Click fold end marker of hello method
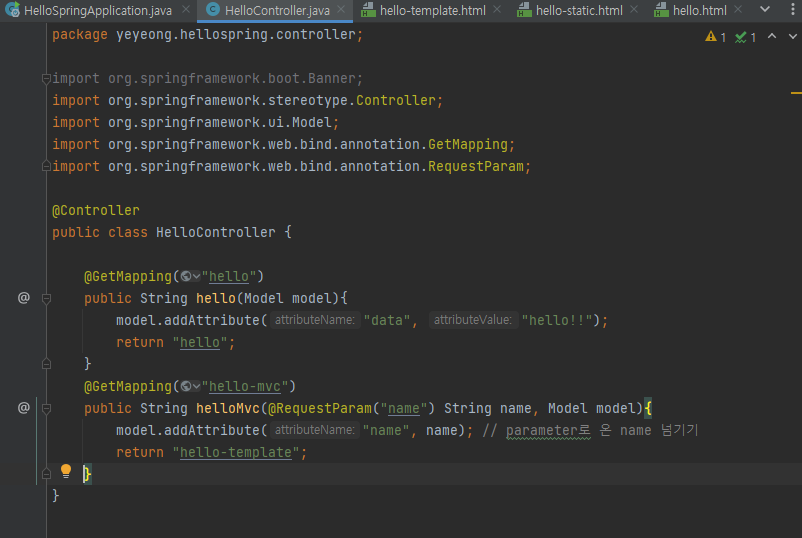 [x=46, y=364]
